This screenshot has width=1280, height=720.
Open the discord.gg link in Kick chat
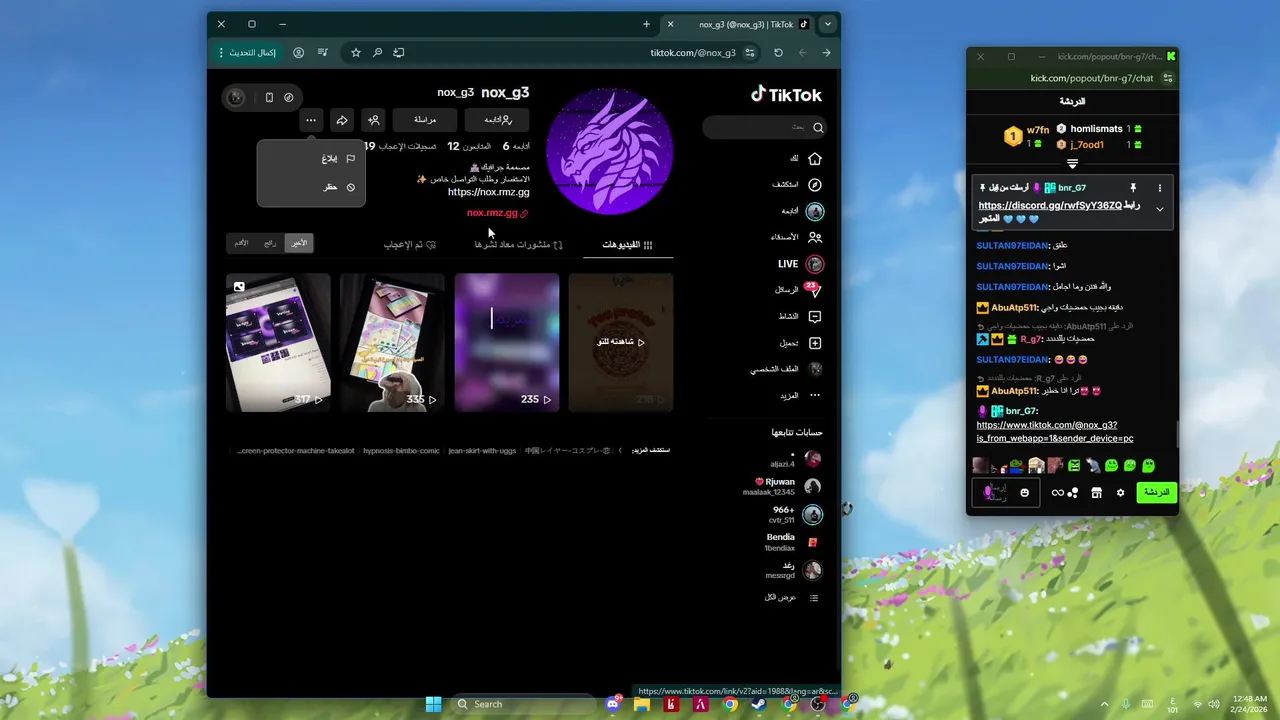click(x=1050, y=205)
